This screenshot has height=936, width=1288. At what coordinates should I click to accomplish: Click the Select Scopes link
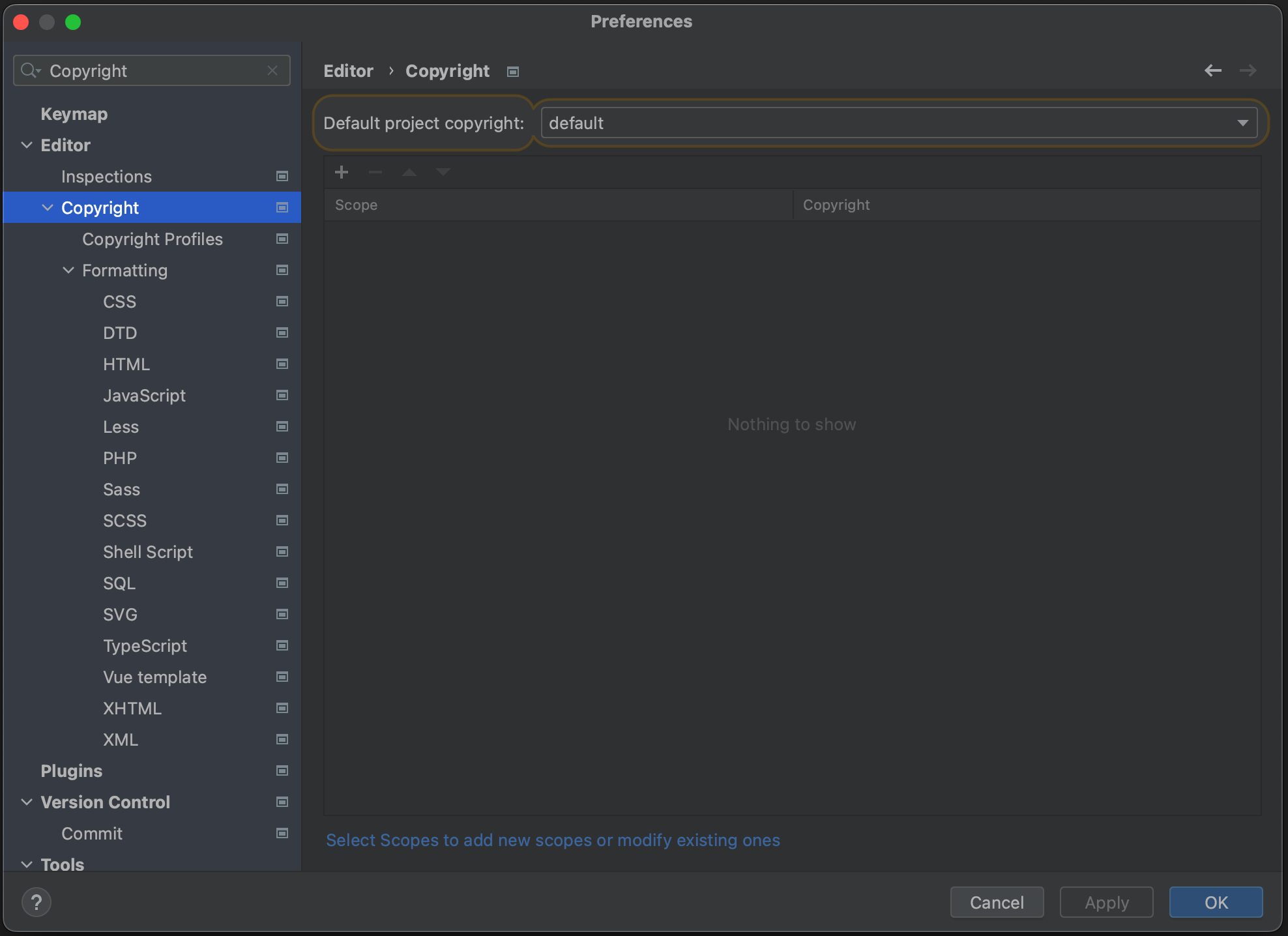coord(553,840)
